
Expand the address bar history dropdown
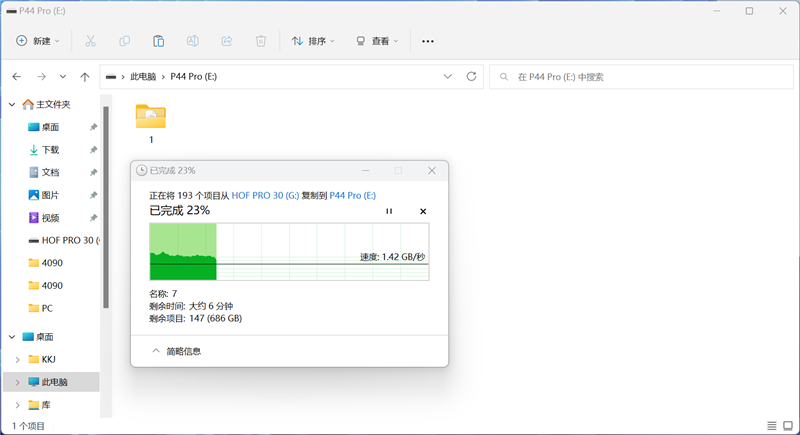point(447,76)
